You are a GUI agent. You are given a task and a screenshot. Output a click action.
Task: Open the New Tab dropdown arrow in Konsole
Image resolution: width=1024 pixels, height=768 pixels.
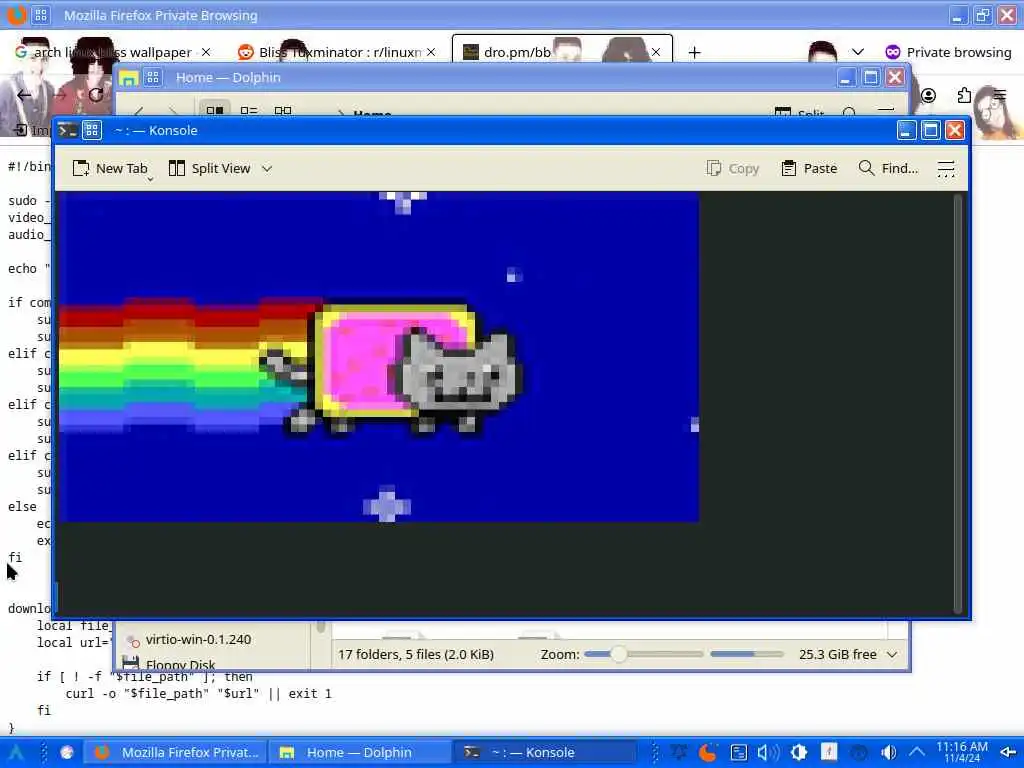pos(150,178)
